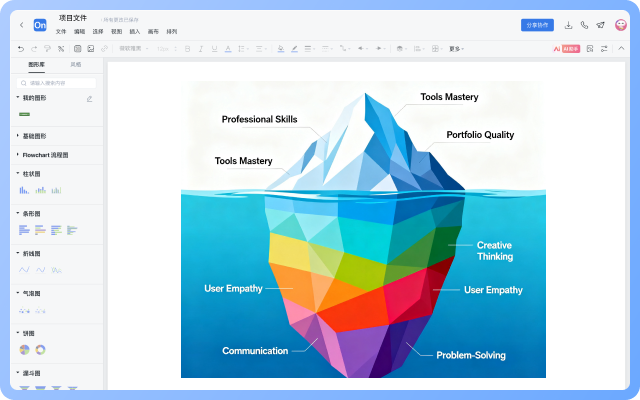Click the user avatar in header

tap(621, 25)
